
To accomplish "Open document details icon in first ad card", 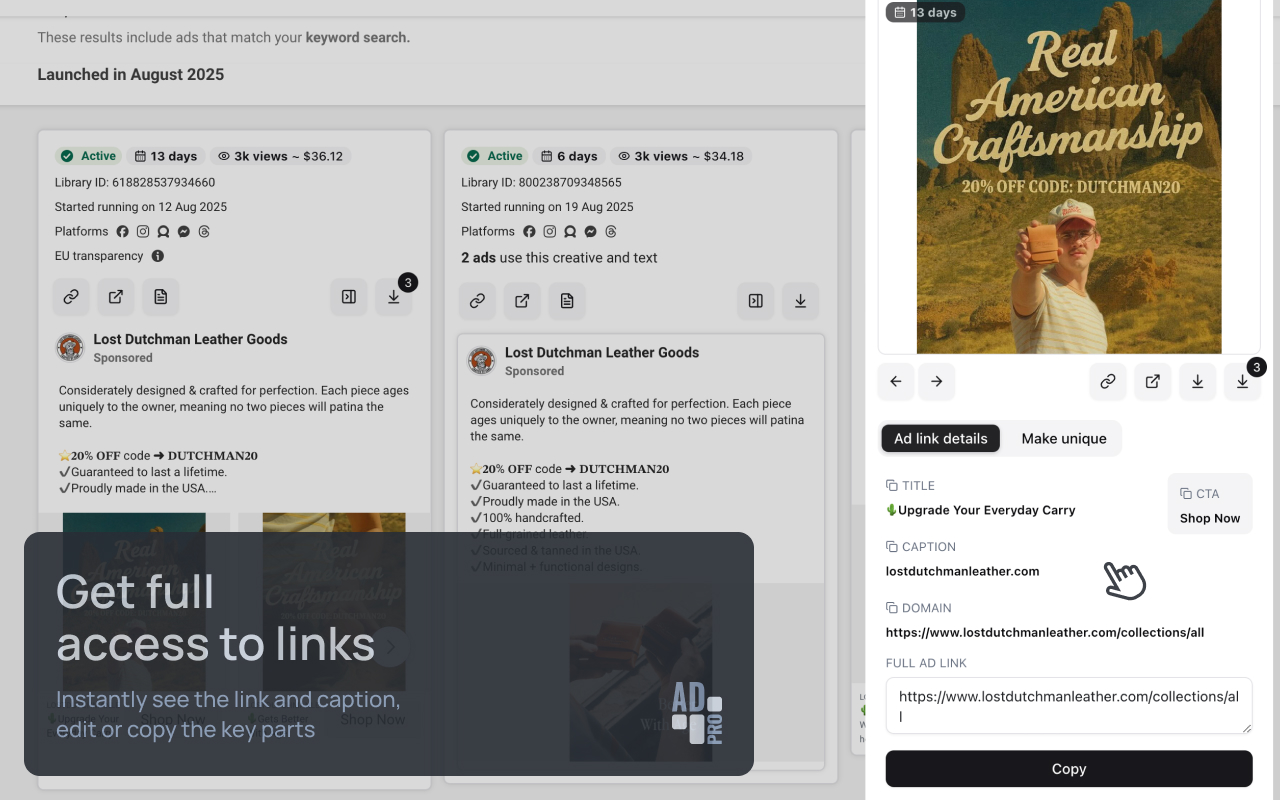I will [160, 297].
